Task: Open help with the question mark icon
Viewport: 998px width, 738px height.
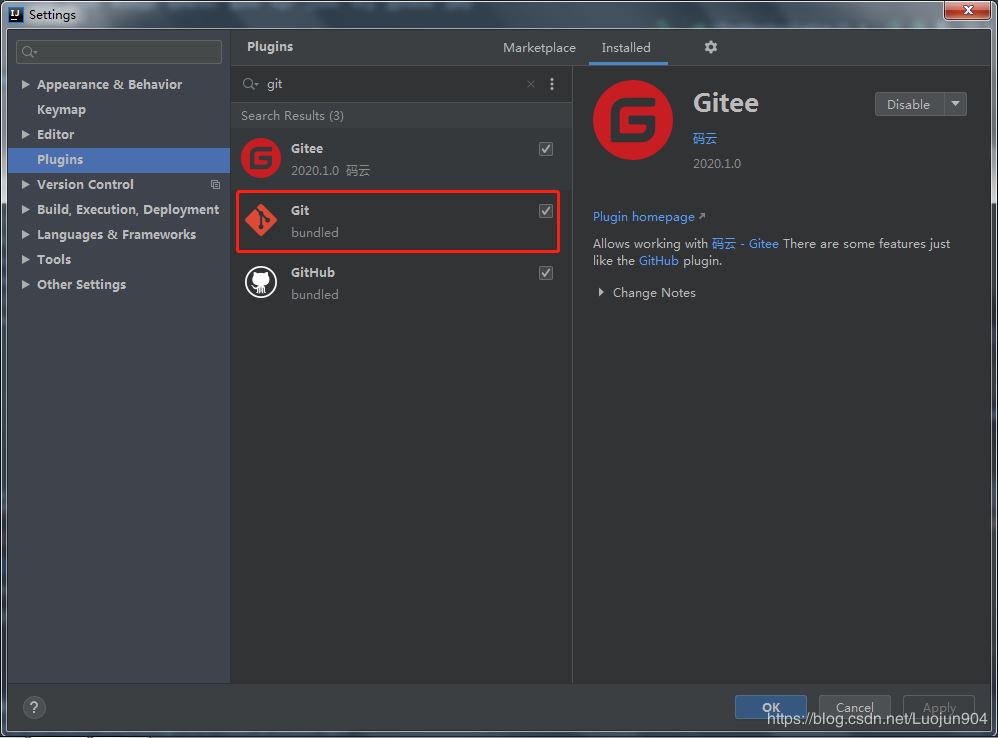Action: coord(34,707)
